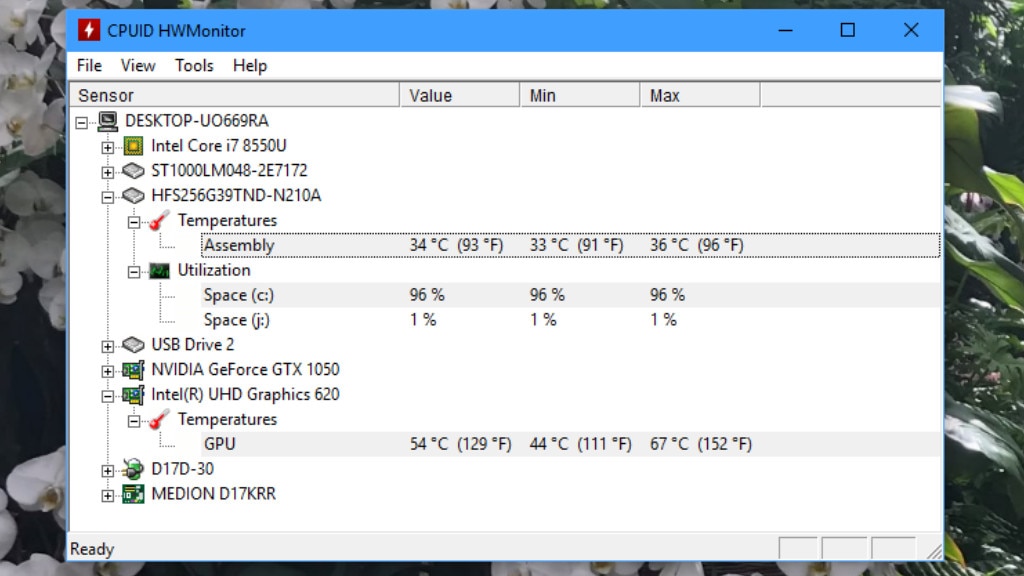Click the D17D-30 battery icon
This screenshot has height=576, width=1024.
133,469
